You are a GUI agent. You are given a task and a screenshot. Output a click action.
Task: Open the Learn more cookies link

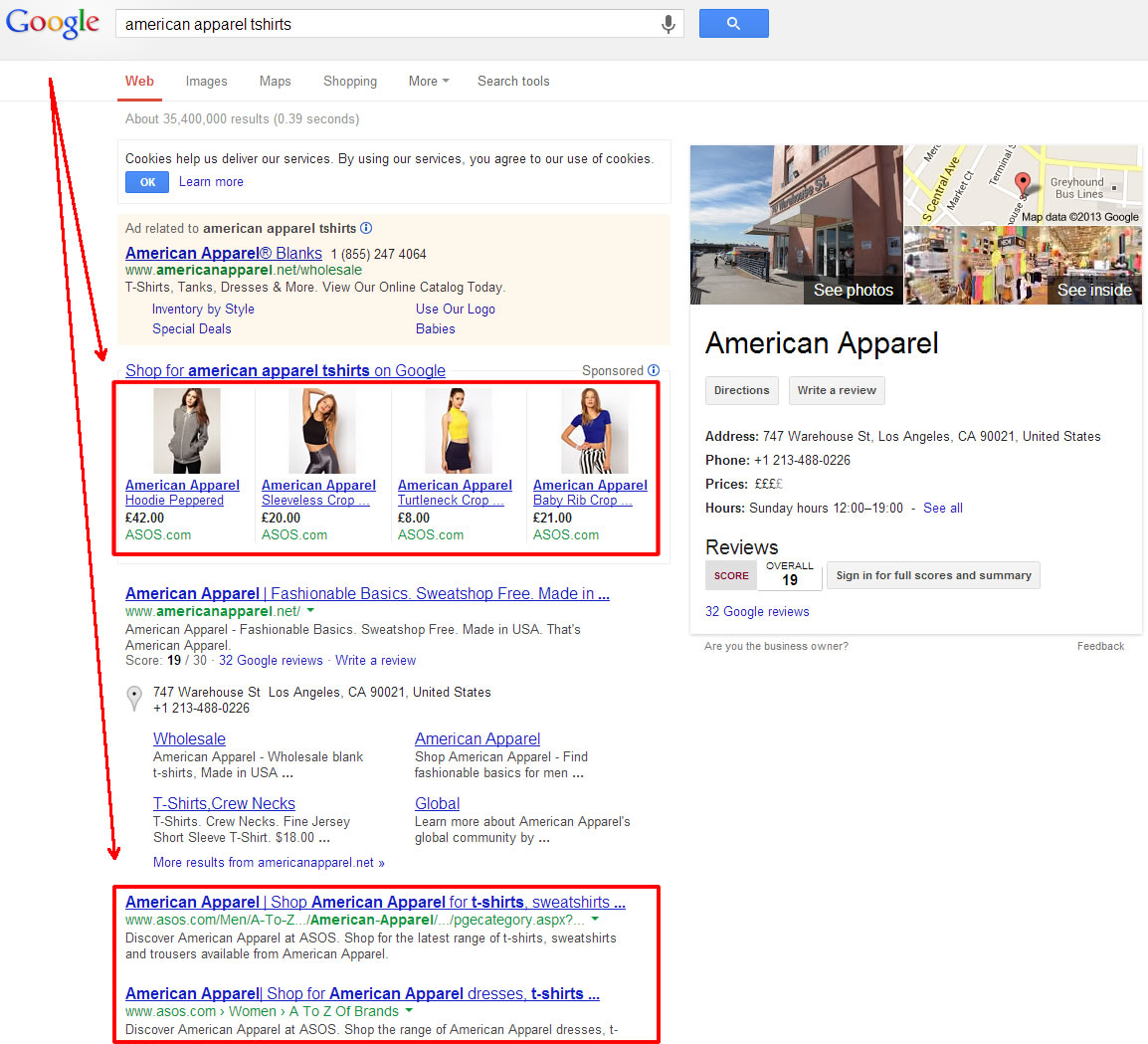tap(211, 182)
